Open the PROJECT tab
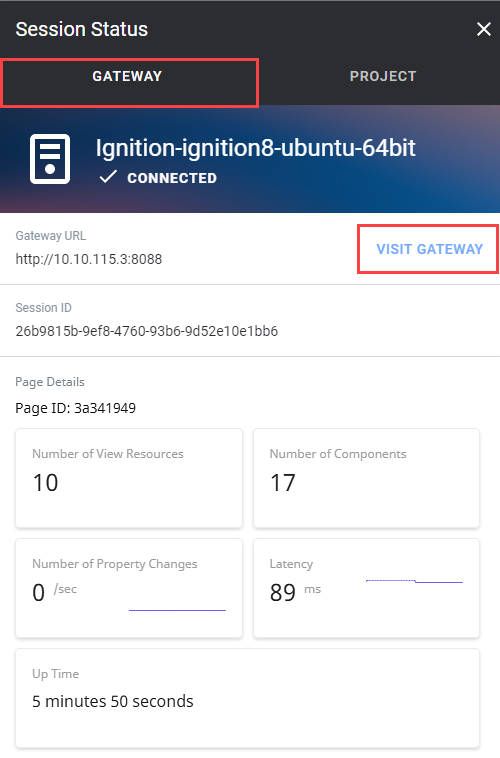500x758 pixels. pyautogui.click(x=382, y=76)
